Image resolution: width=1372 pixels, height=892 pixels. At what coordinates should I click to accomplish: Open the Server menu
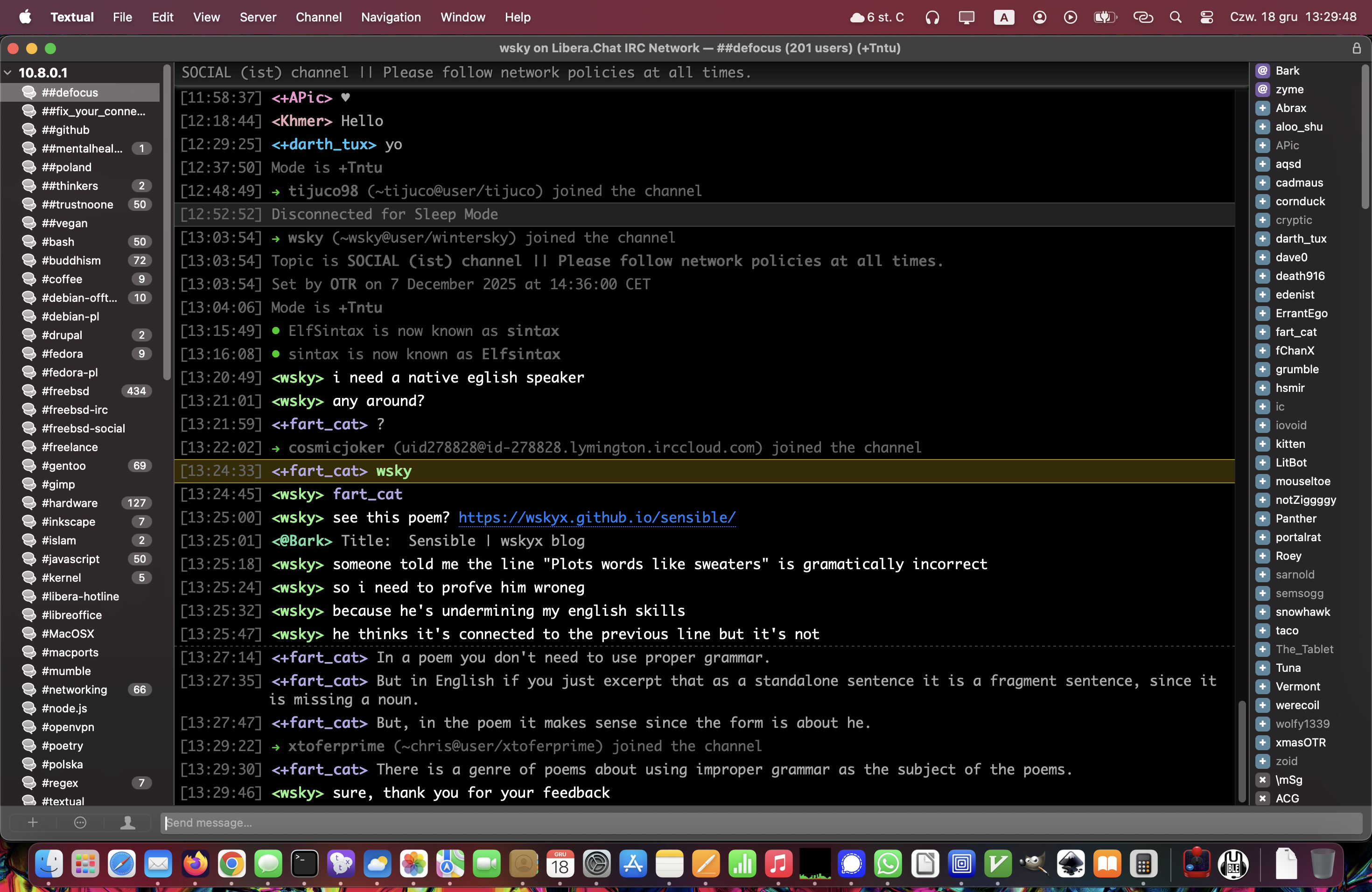point(258,17)
